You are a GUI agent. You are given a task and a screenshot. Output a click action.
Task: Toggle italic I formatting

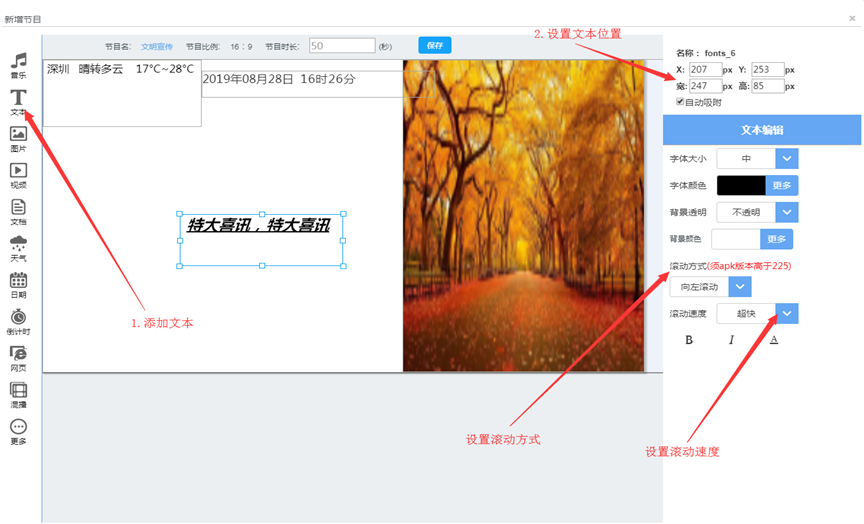point(731,340)
